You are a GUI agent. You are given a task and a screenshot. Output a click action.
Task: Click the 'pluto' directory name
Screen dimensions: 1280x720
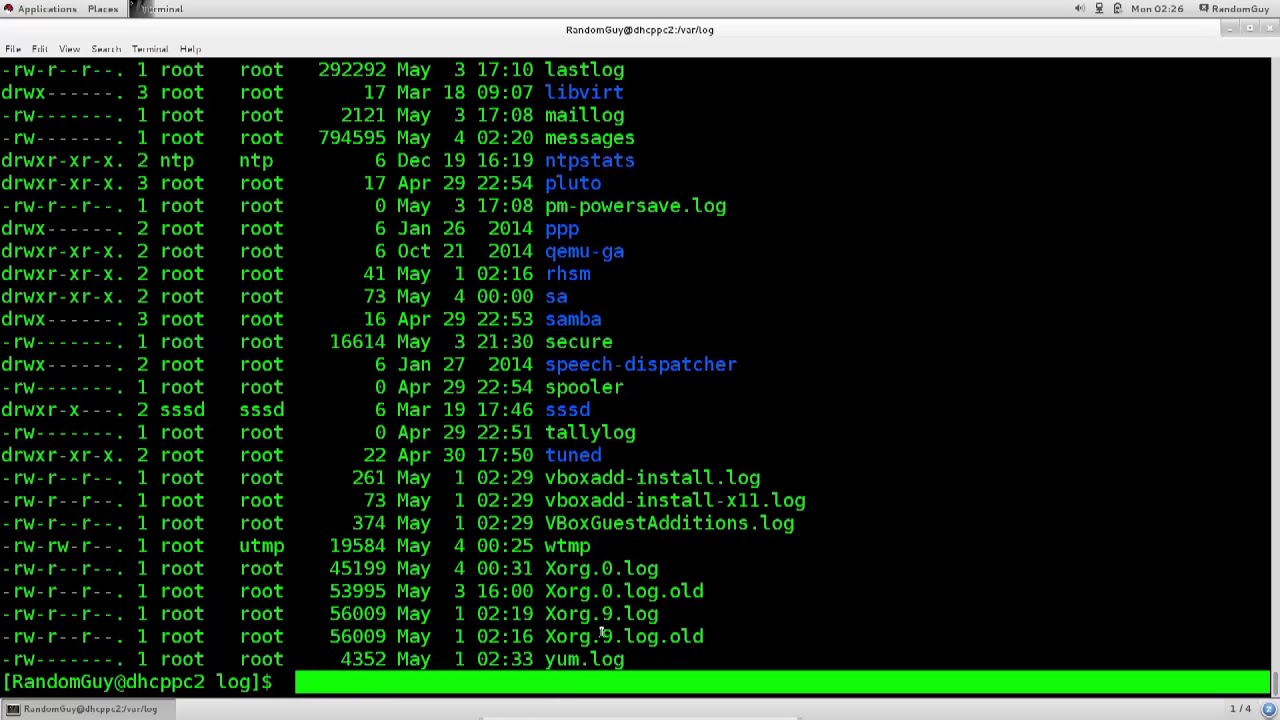[573, 184]
